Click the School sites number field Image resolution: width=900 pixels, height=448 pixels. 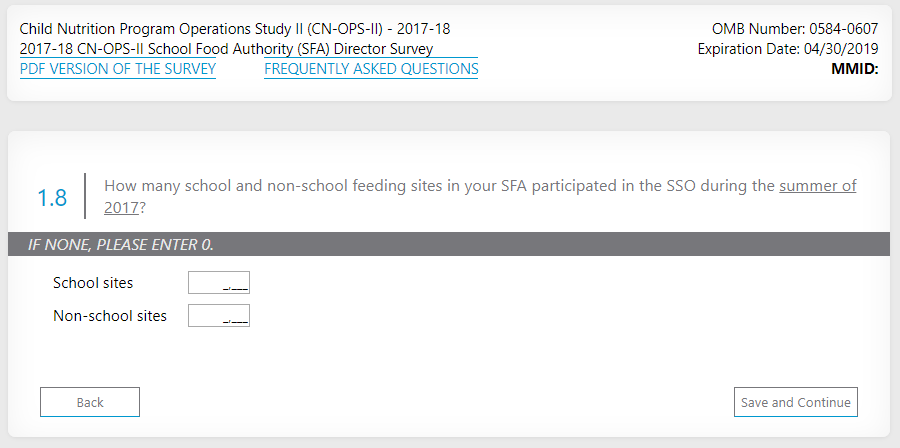pyautogui.click(x=219, y=283)
